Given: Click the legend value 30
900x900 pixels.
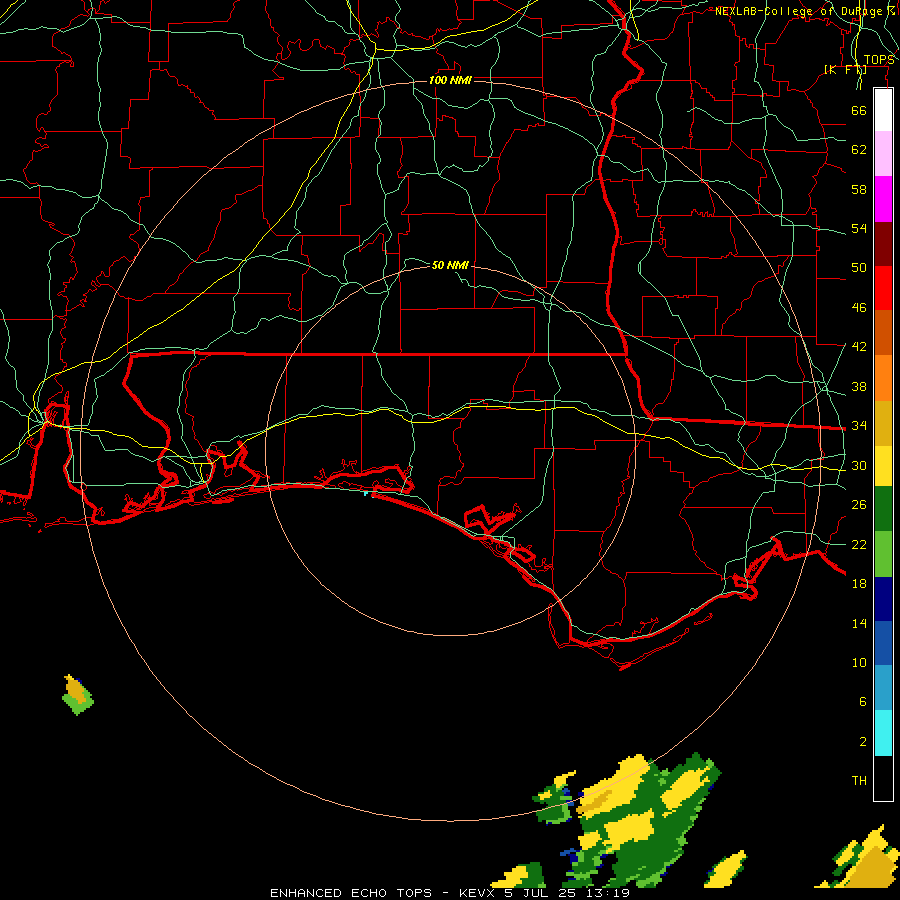Looking at the screenshot, I should (859, 465).
